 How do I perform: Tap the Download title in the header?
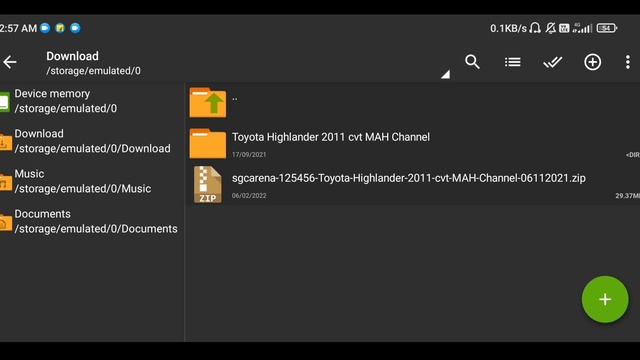(x=72, y=56)
